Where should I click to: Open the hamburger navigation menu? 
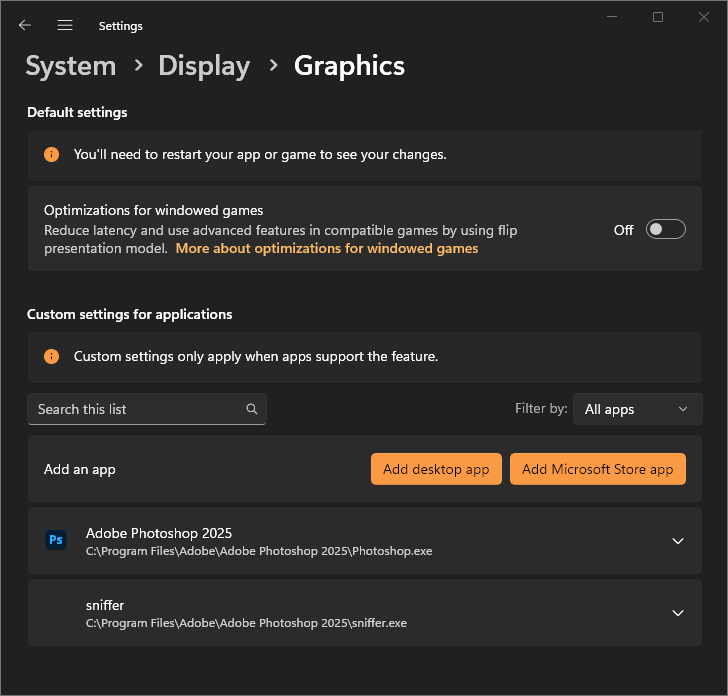65,26
